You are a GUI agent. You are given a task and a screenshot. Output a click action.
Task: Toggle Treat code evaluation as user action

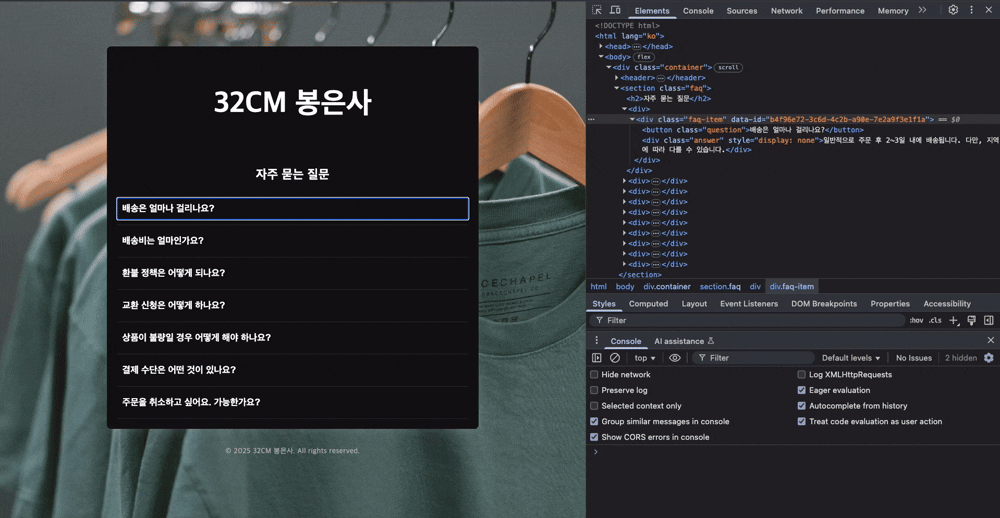(802, 422)
